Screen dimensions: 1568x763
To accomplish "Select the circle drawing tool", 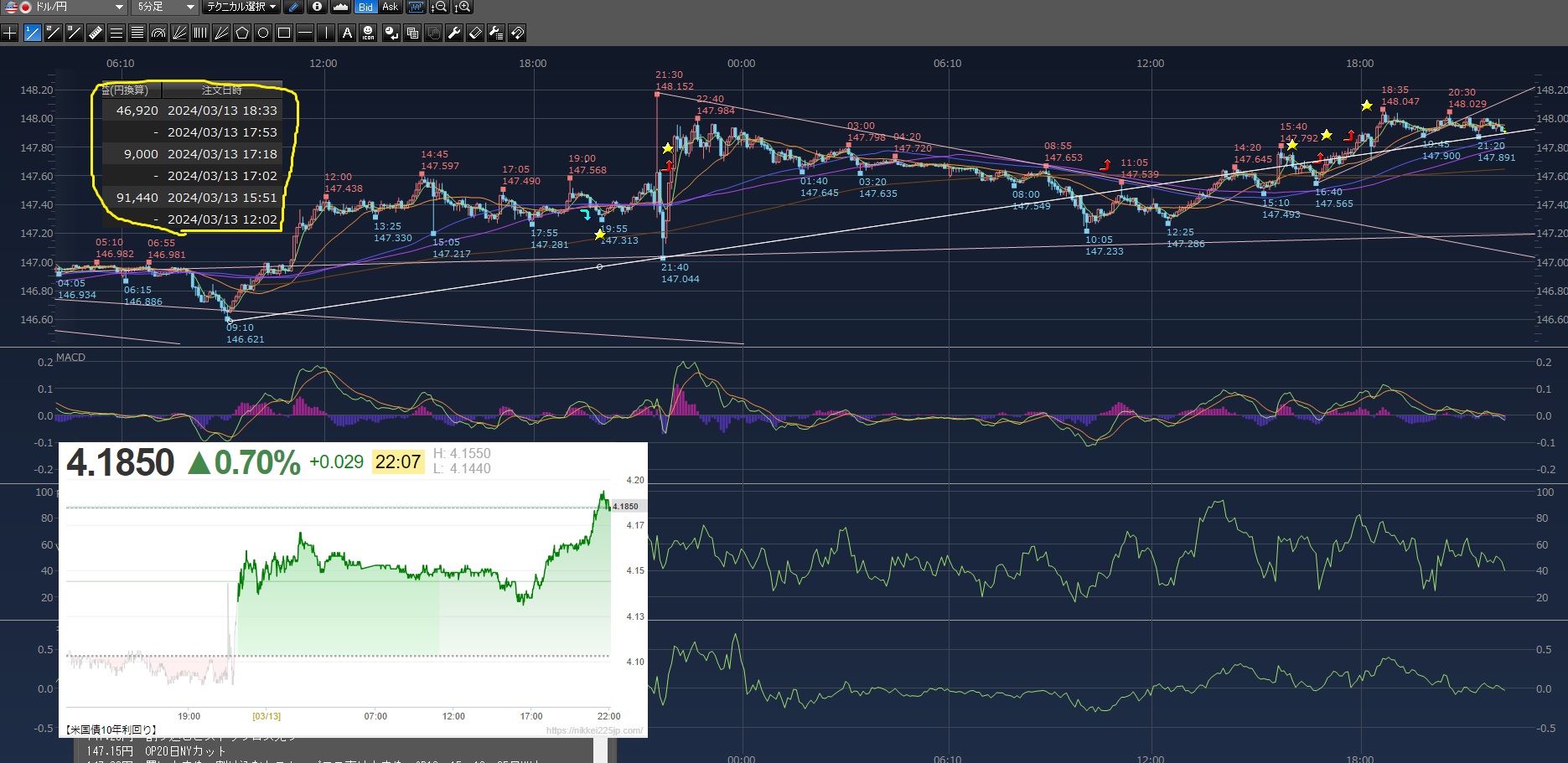I will [x=263, y=34].
